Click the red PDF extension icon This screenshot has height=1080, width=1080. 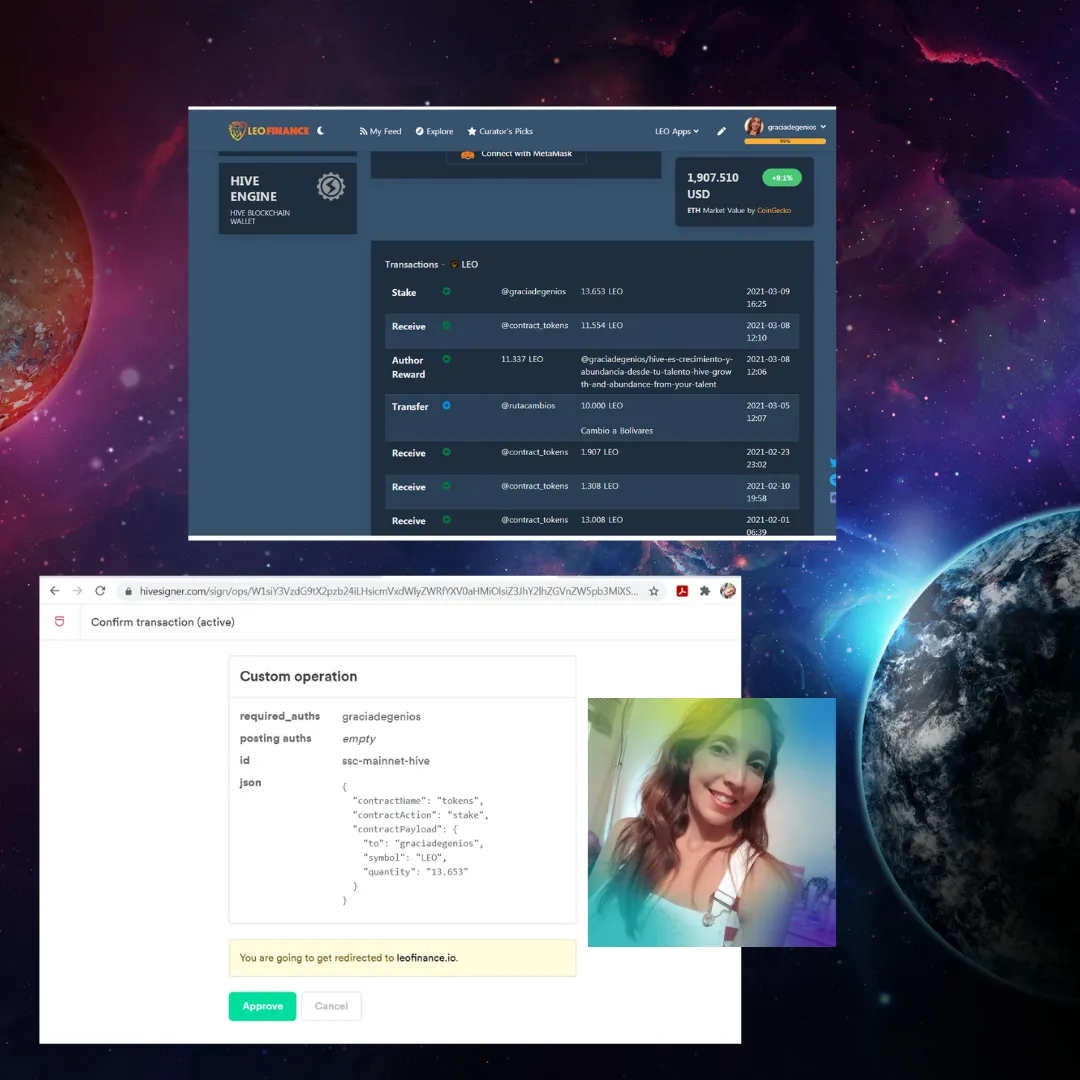click(682, 591)
